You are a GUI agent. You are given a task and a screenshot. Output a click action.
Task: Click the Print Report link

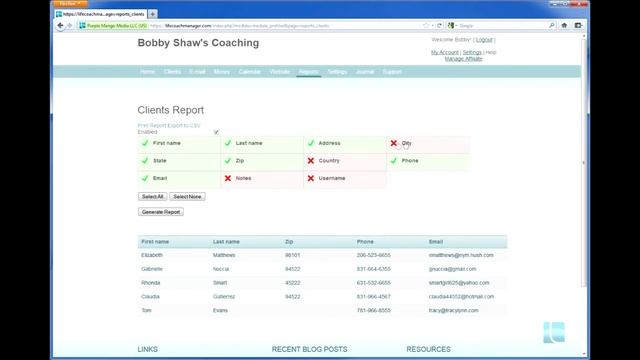pyautogui.click(x=152, y=126)
